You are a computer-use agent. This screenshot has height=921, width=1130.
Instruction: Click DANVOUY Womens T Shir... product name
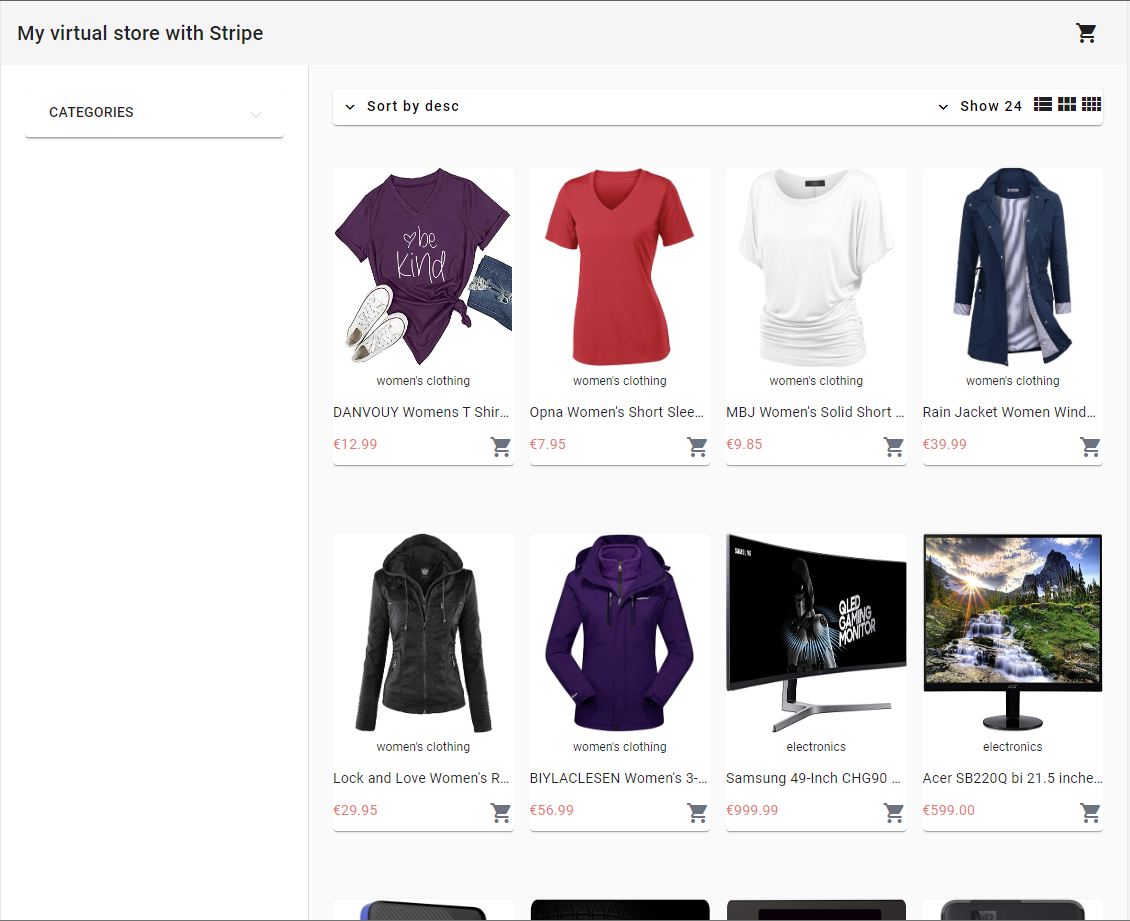click(421, 412)
